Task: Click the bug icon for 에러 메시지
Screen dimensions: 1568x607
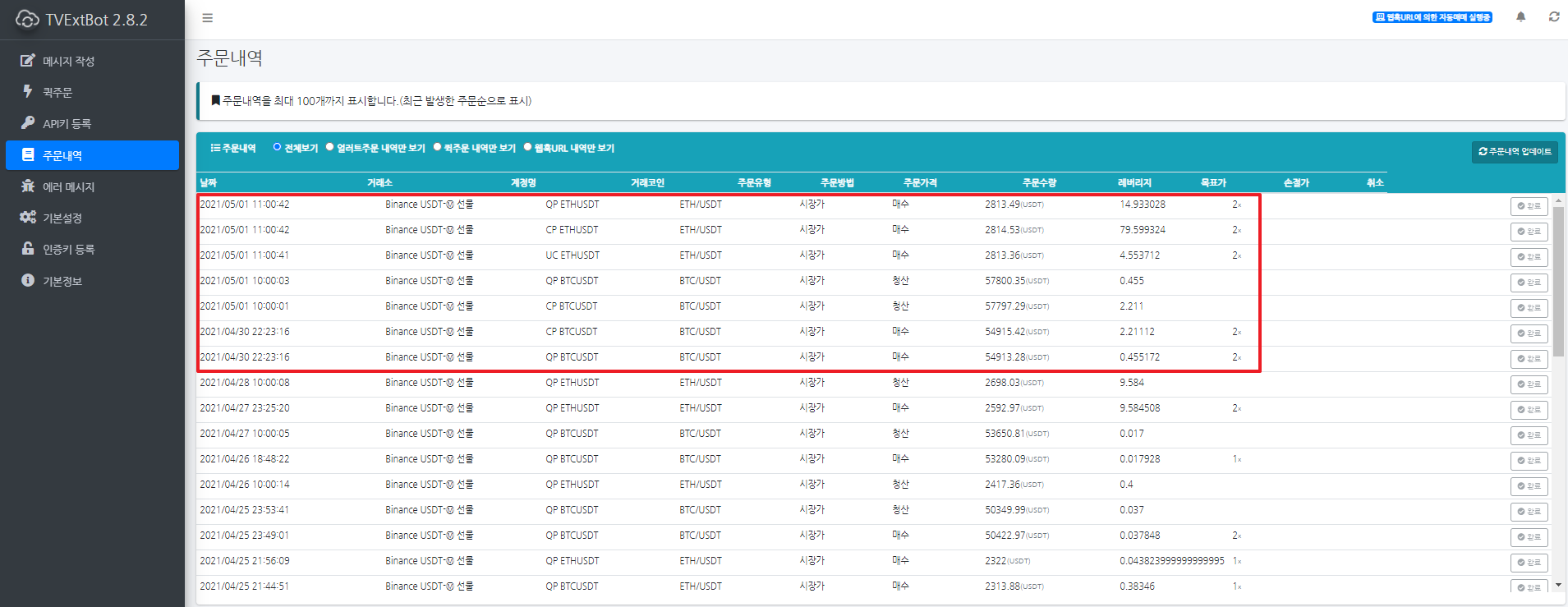Action: pos(28,186)
